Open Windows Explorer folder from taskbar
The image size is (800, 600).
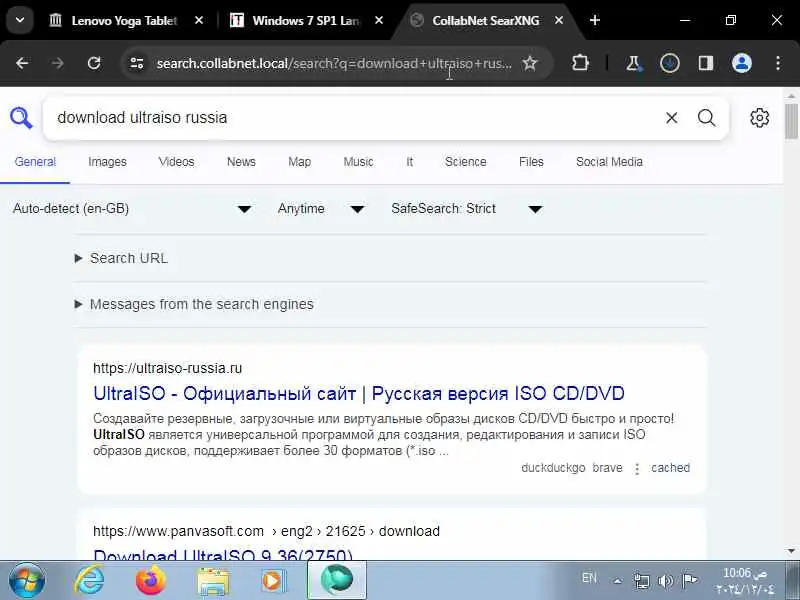[x=213, y=581]
